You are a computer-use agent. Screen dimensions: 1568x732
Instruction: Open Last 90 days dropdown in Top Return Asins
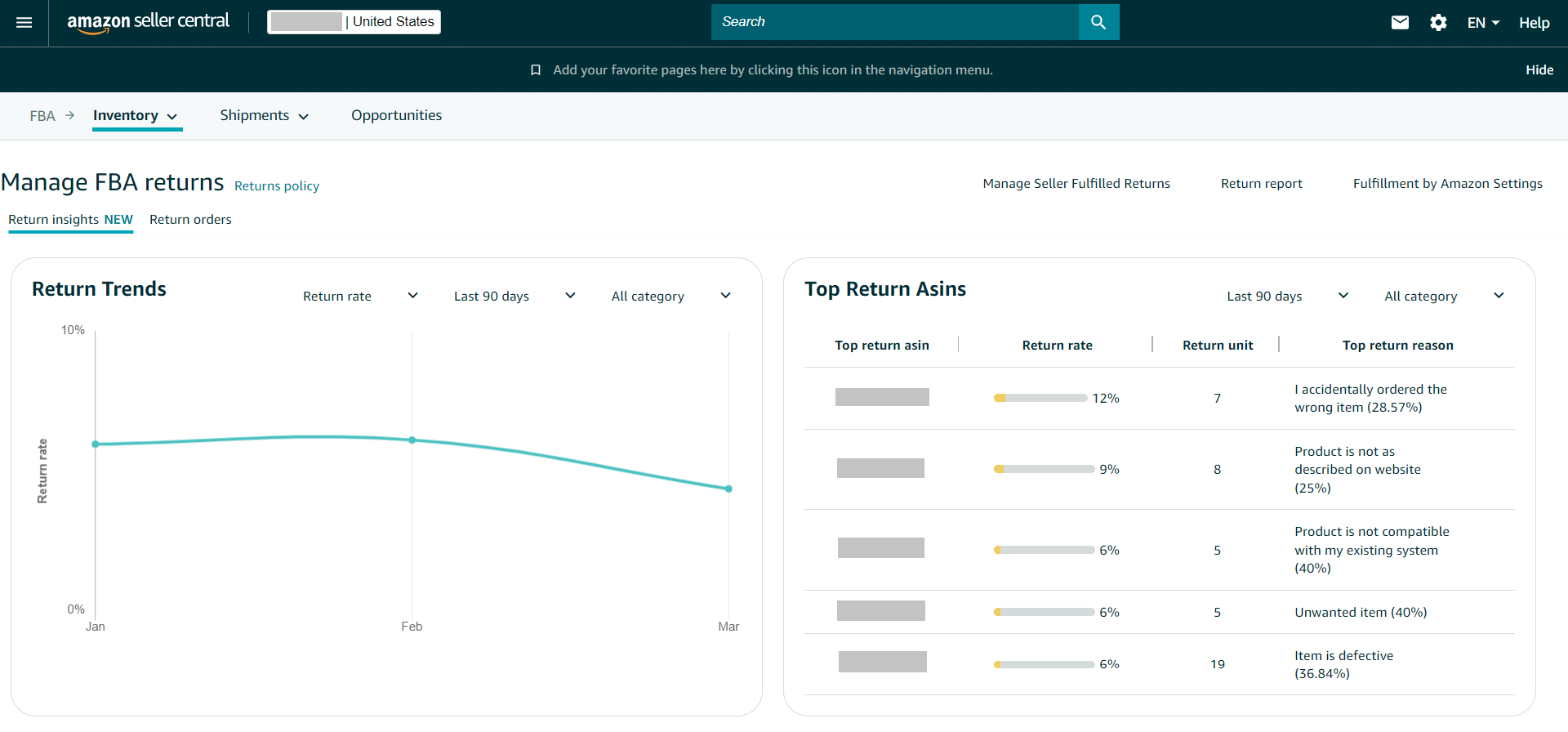click(1287, 296)
